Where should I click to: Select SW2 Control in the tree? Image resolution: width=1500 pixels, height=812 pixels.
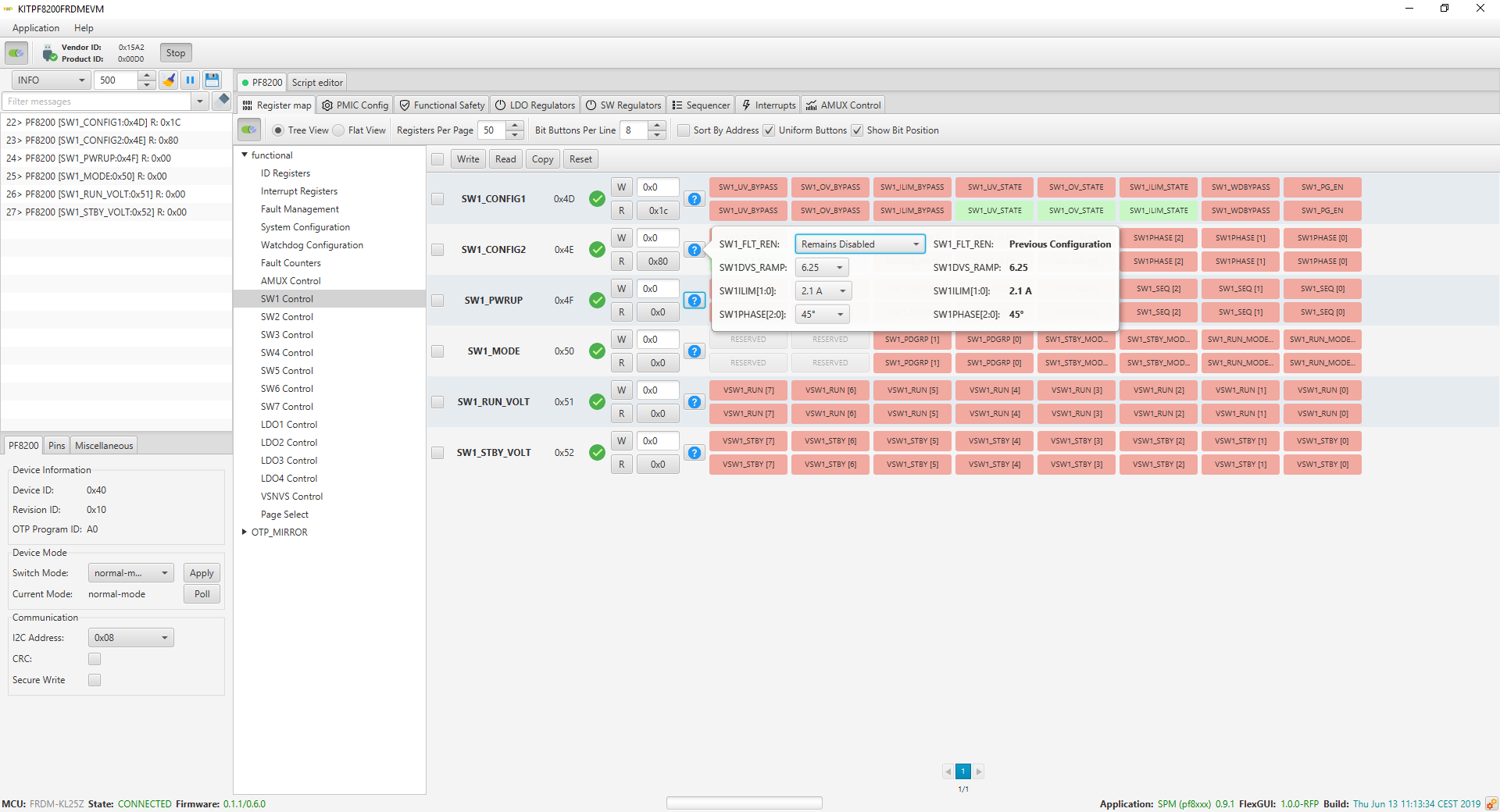287,317
